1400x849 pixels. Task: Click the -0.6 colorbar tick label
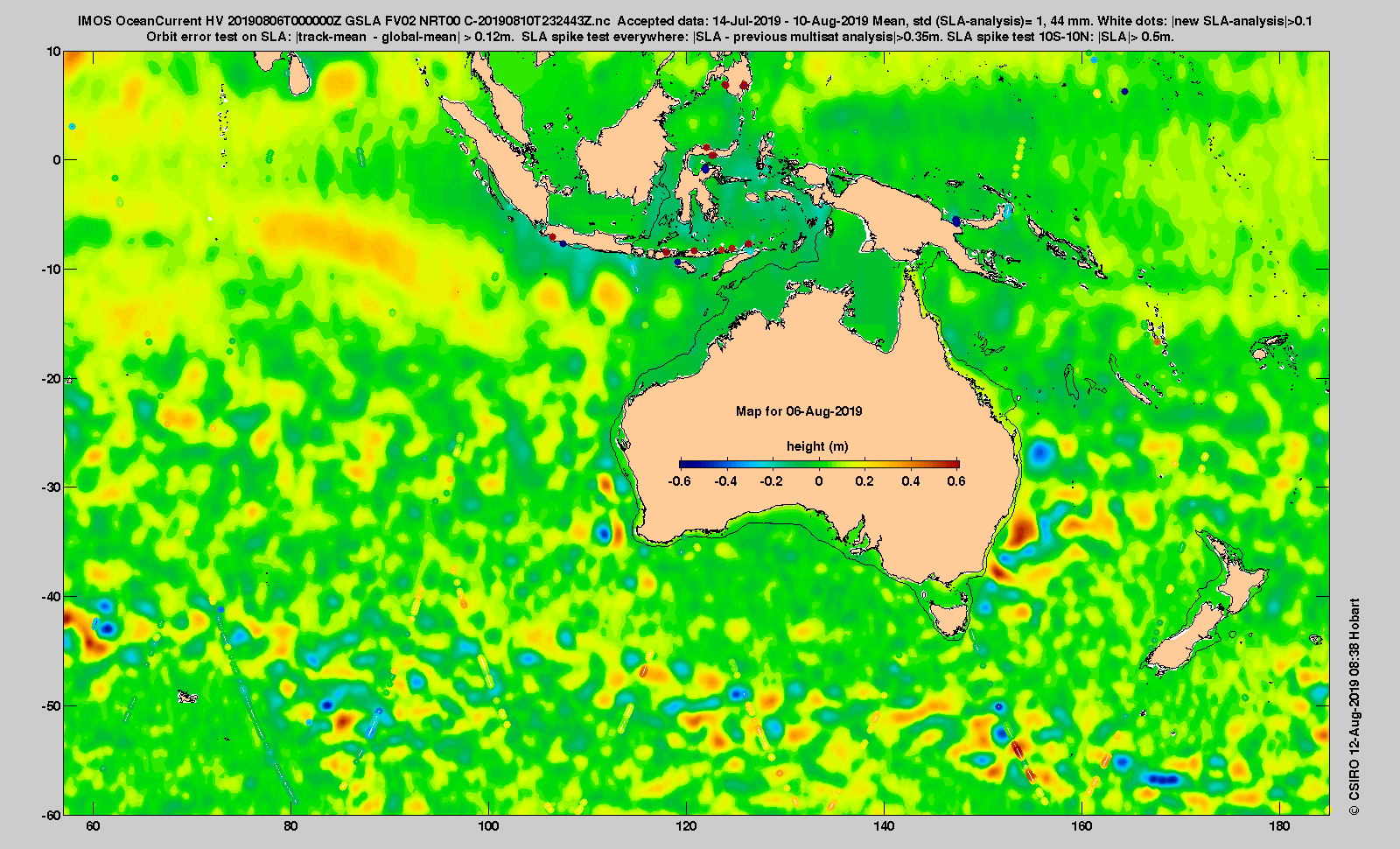pos(680,481)
